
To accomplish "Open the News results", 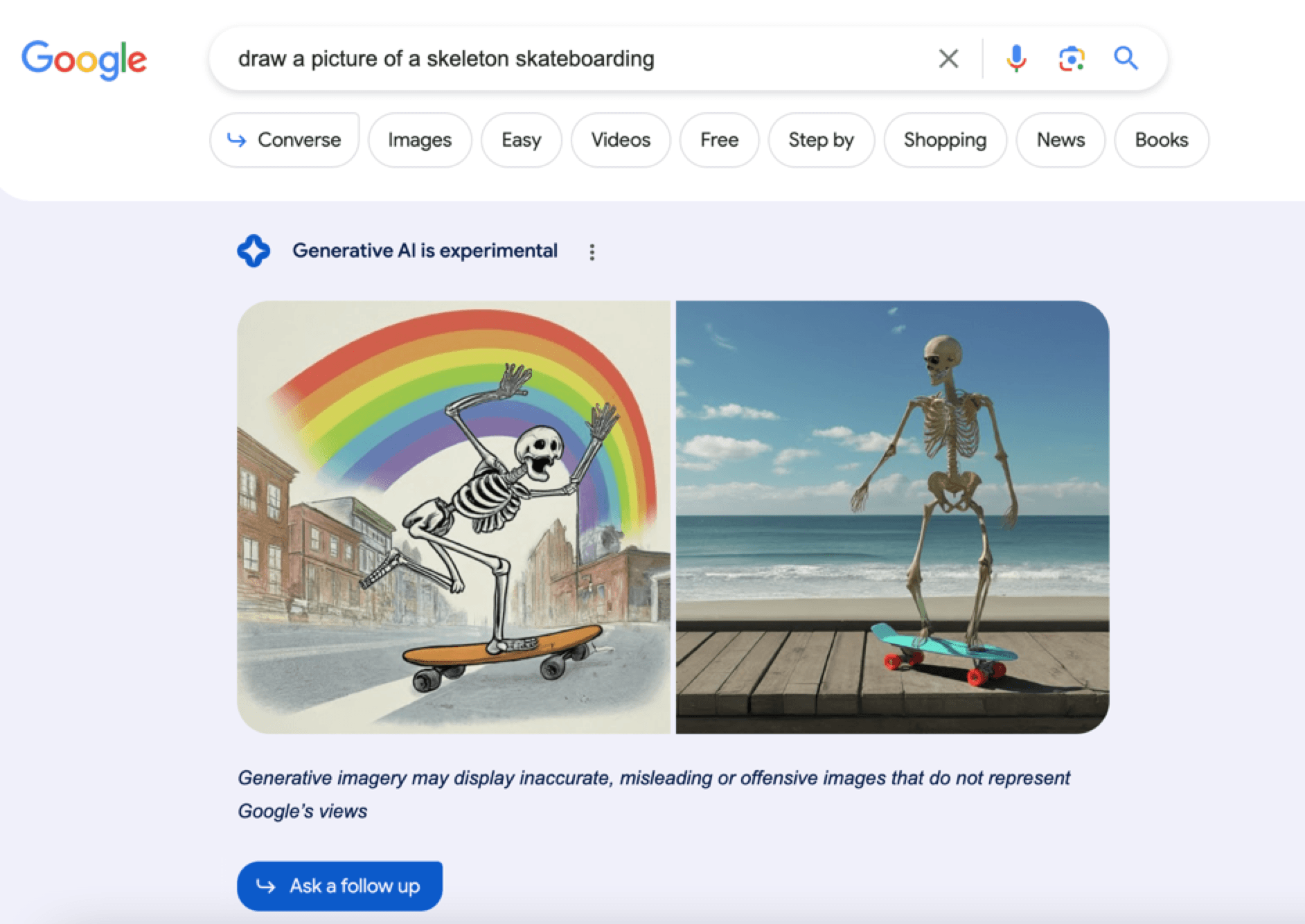I will tap(1060, 140).
